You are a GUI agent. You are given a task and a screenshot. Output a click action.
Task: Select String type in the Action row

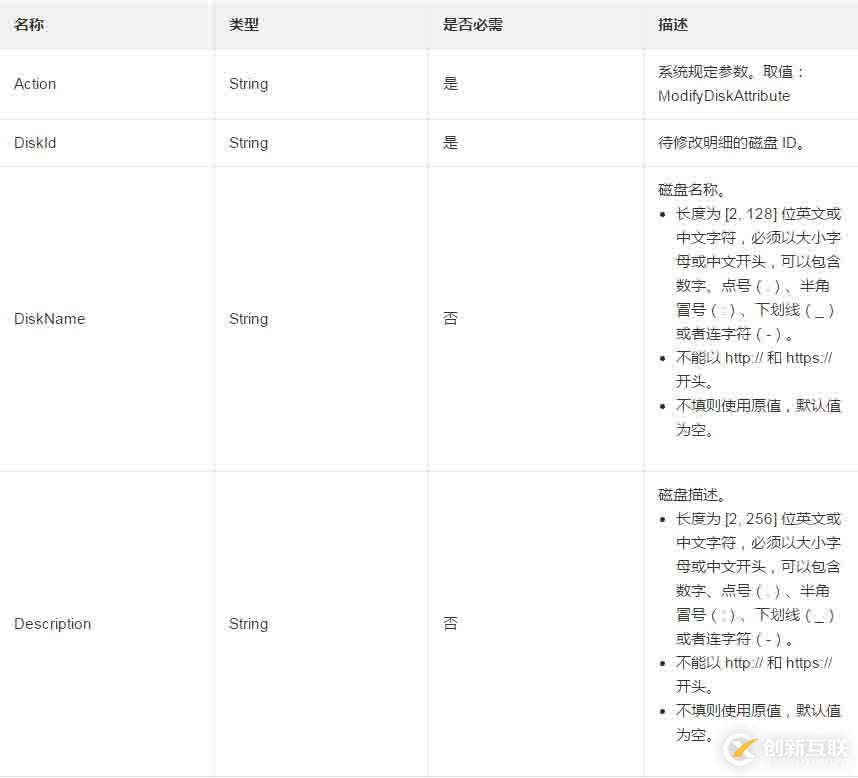pyautogui.click(x=248, y=84)
